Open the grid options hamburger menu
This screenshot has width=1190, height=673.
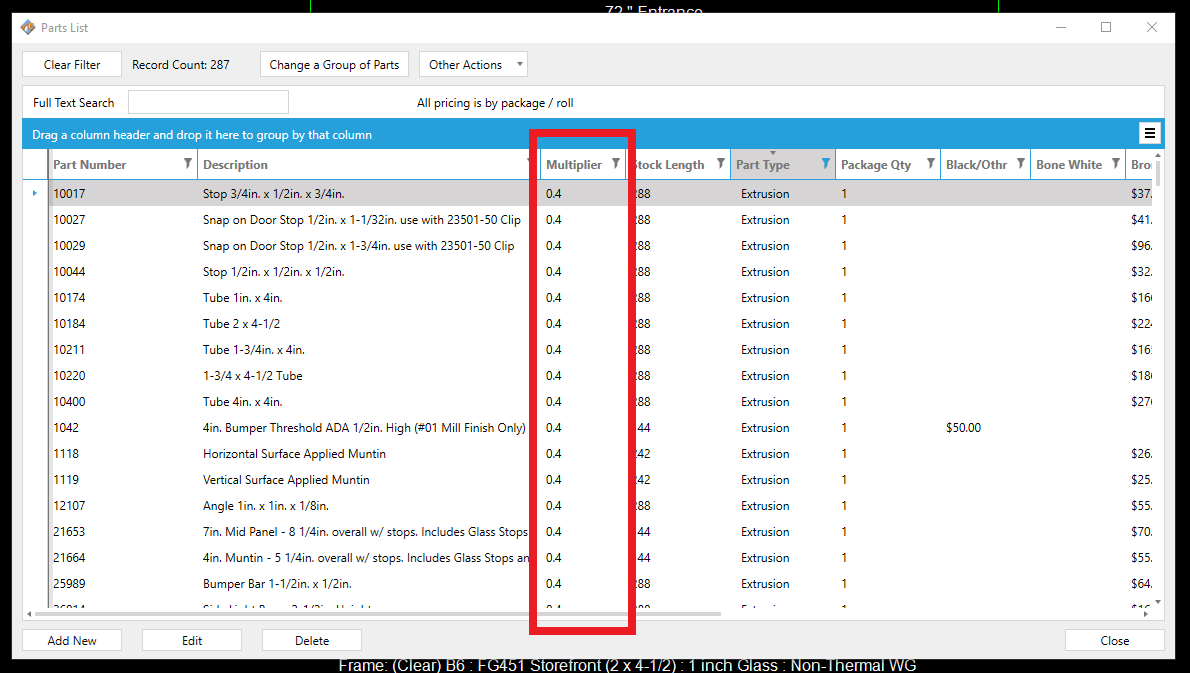pos(1150,134)
